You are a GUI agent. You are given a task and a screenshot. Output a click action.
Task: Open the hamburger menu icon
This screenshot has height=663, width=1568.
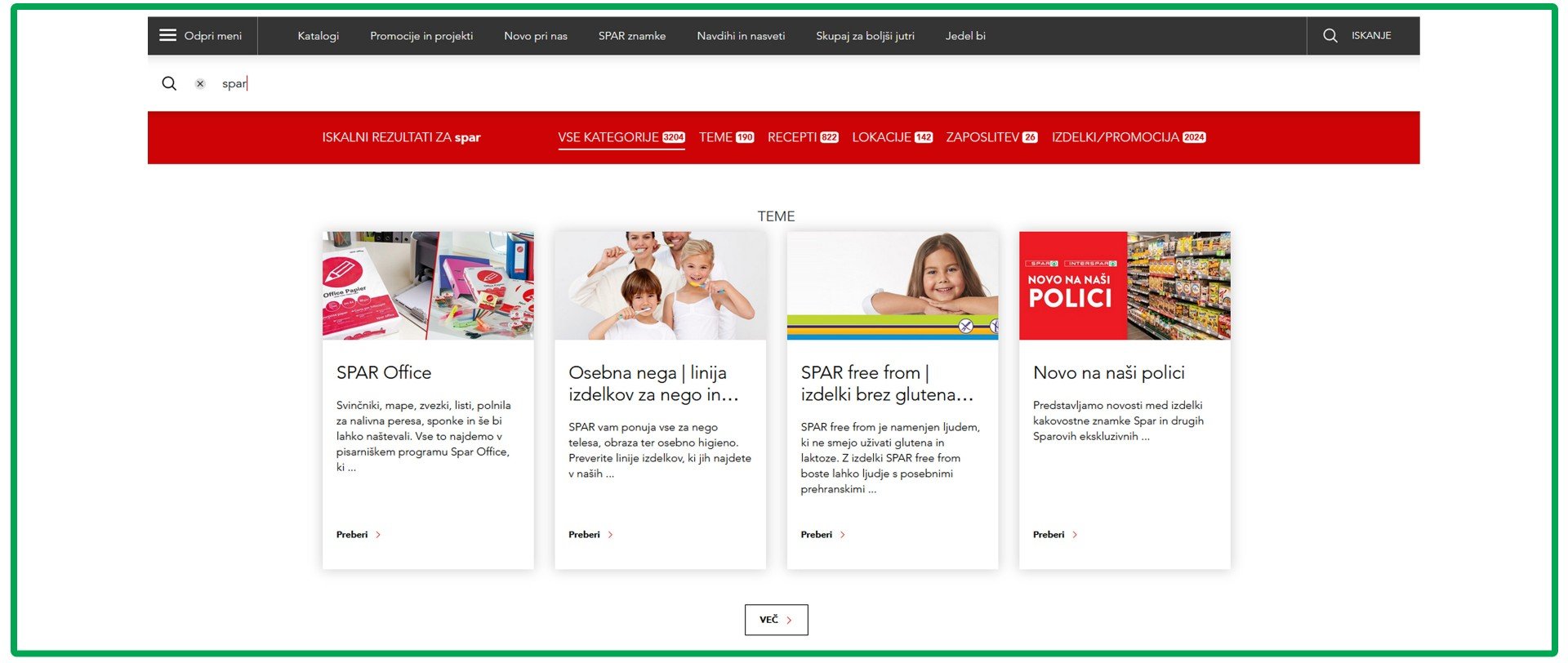[167, 35]
